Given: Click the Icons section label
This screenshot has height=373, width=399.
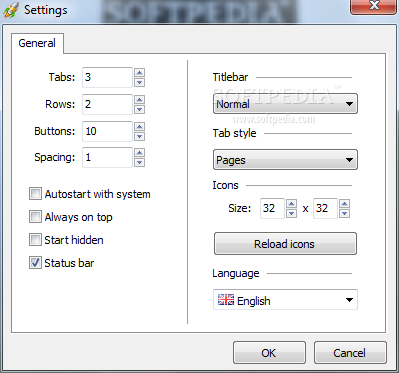Looking at the screenshot, I should click(x=225, y=185).
